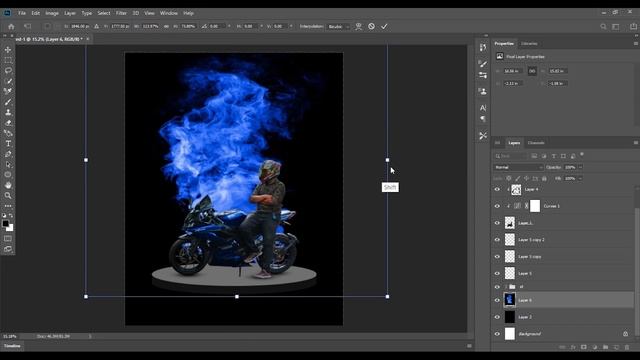Screen dimensions: 640x360
Task: Select the Move tool
Action: click(x=8, y=49)
